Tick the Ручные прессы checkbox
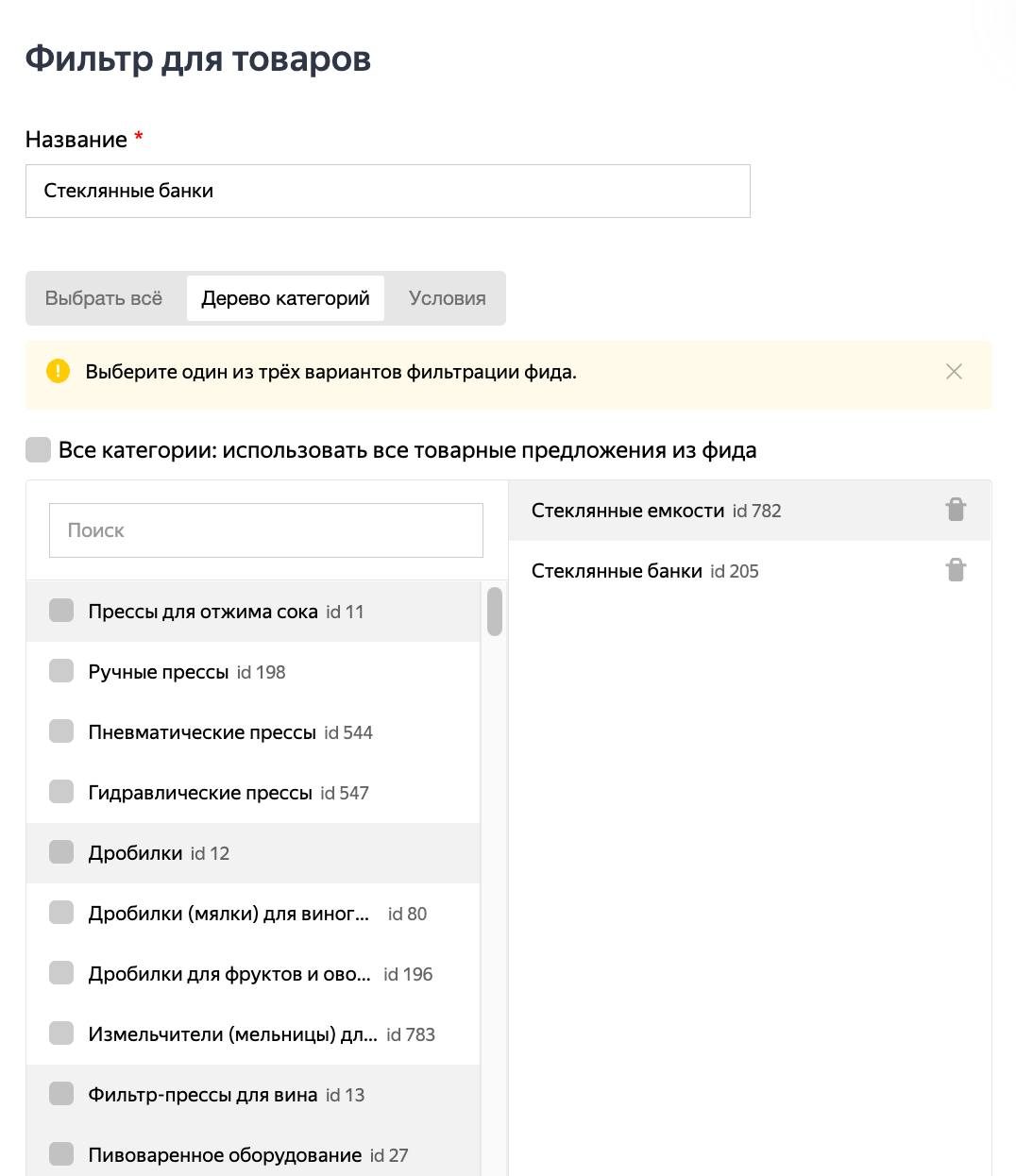Screen dimensions: 1016x1176 pyautogui.click(x=61, y=672)
